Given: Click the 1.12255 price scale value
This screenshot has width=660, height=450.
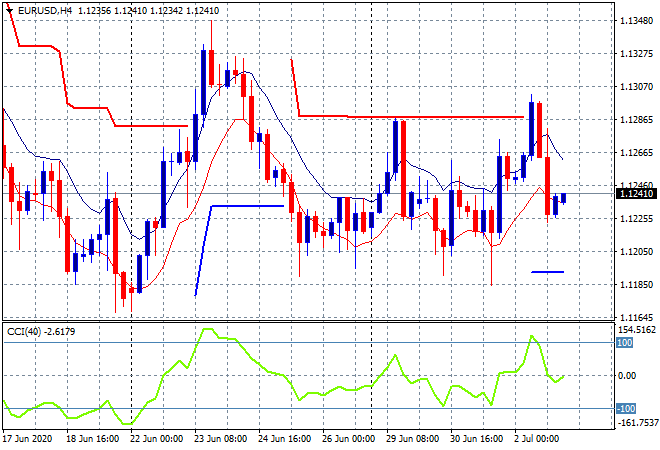Looking at the screenshot, I should tap(637, 218).
